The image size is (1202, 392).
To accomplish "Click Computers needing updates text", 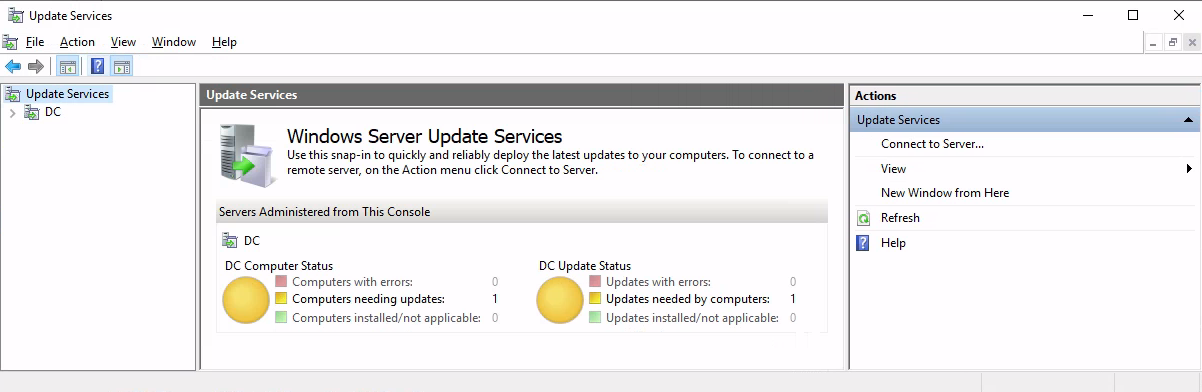I will pyautogui.click(x=368, y=299).
